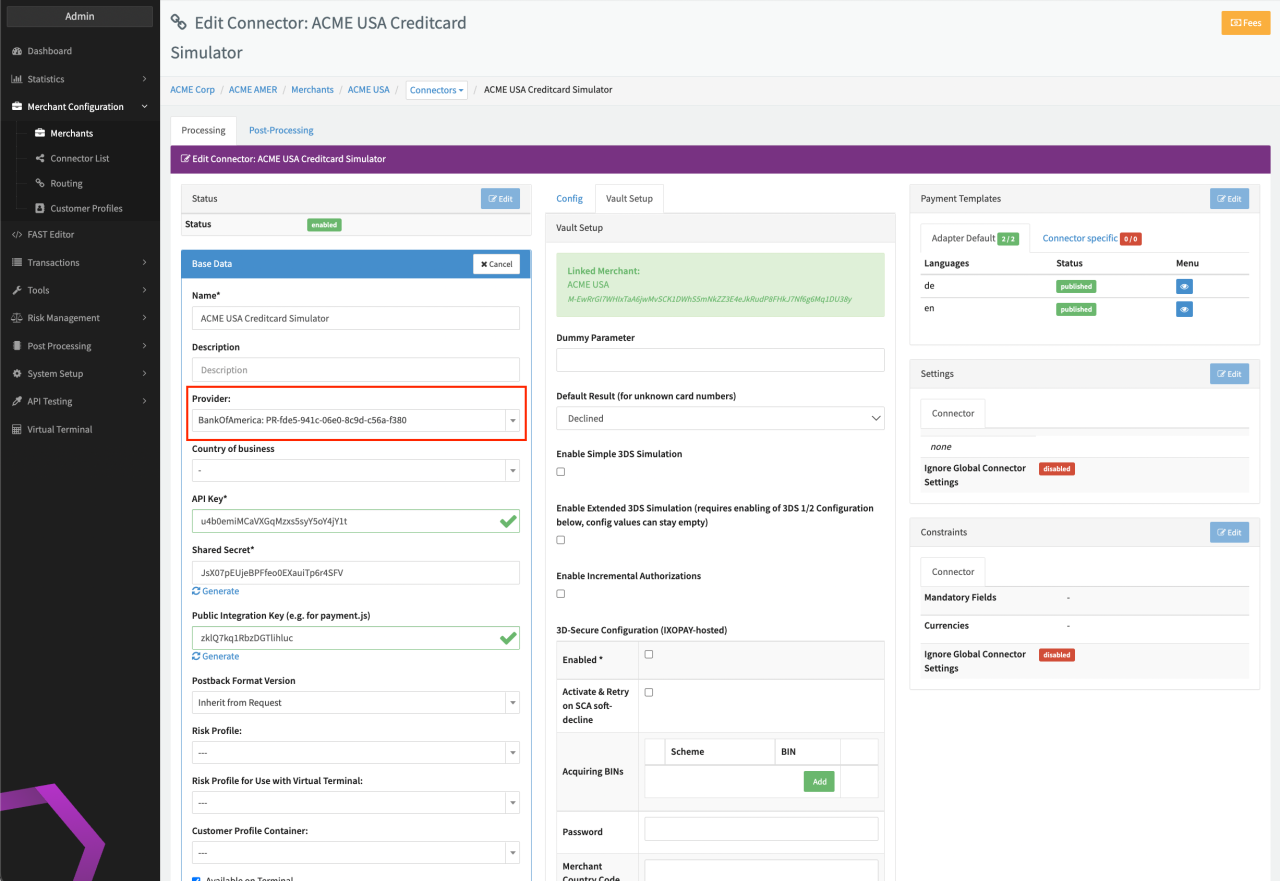This screenshot has height=881, width=1280.
Task: Open Default Result dropdown showing Declined
Action: tap(720, 418)
